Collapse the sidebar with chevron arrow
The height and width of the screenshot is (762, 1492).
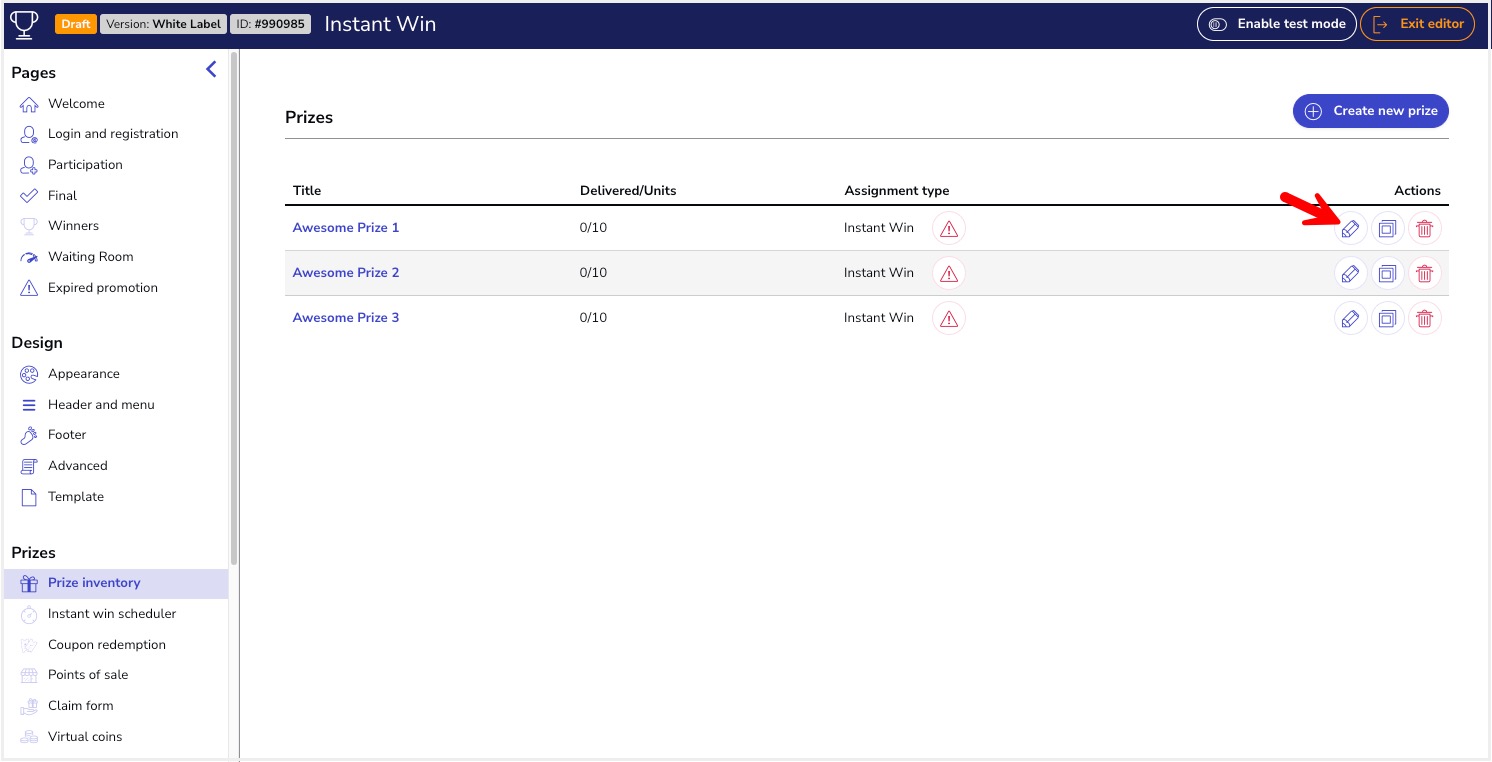click(x=211, y=69)
